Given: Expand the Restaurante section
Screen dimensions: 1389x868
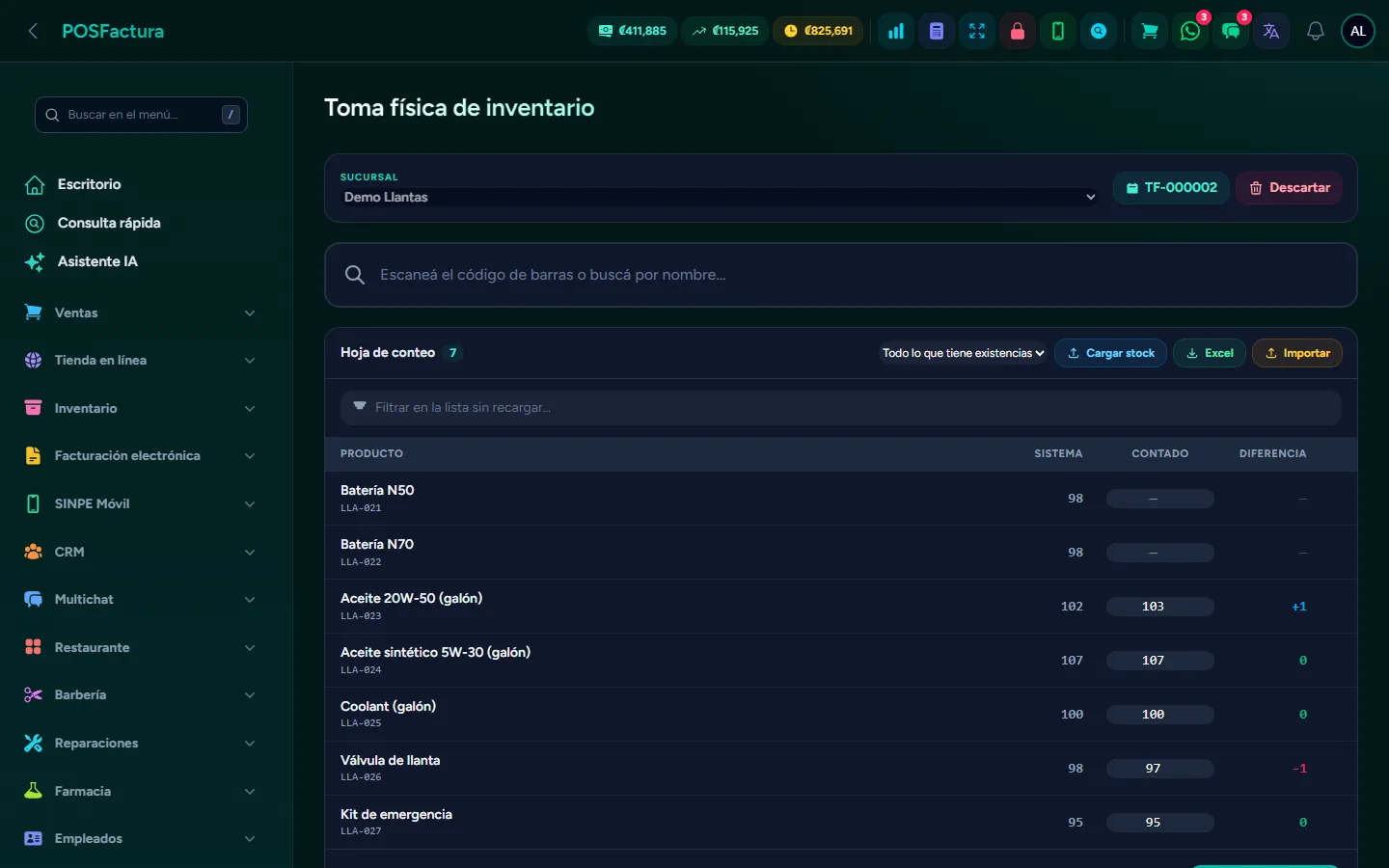Looking at the screenshot, I should click(x=141, y=647).
